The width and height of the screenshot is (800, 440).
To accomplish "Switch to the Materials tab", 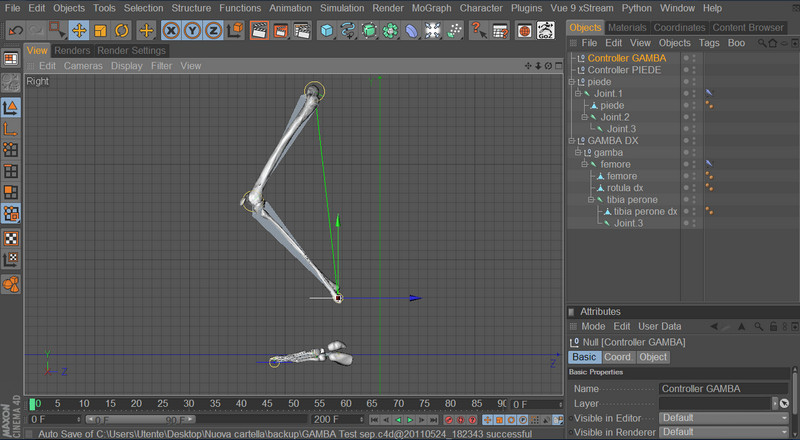I will click(627, 27).
